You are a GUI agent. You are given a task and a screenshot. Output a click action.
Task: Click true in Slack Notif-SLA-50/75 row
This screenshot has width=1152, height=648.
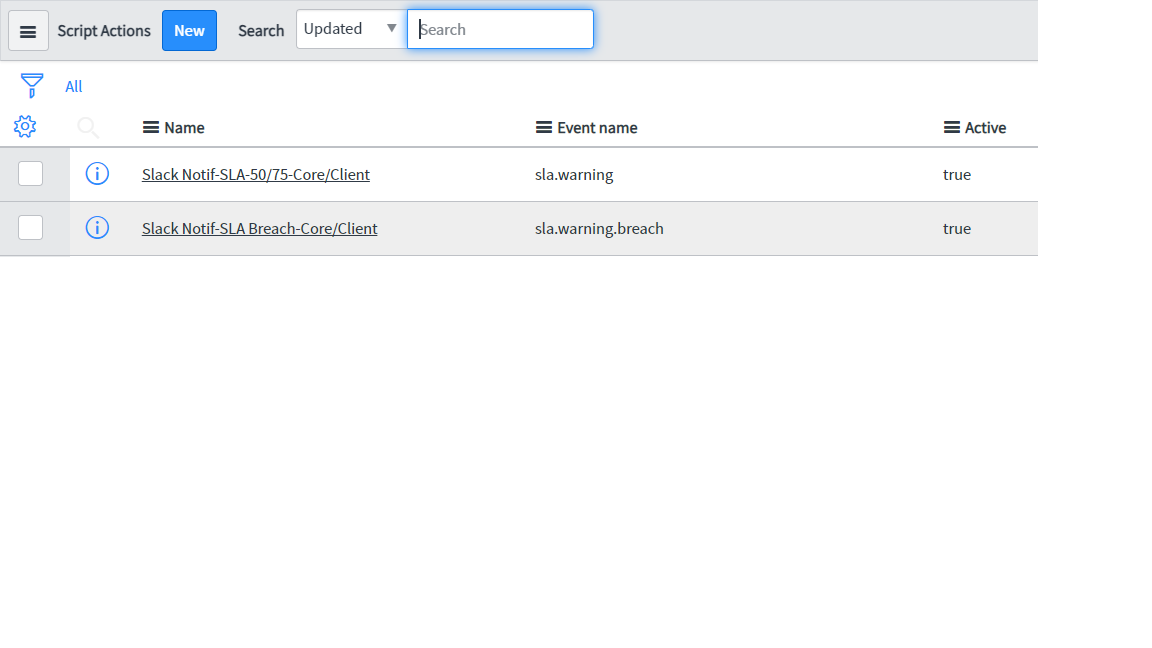coord(957,175)
